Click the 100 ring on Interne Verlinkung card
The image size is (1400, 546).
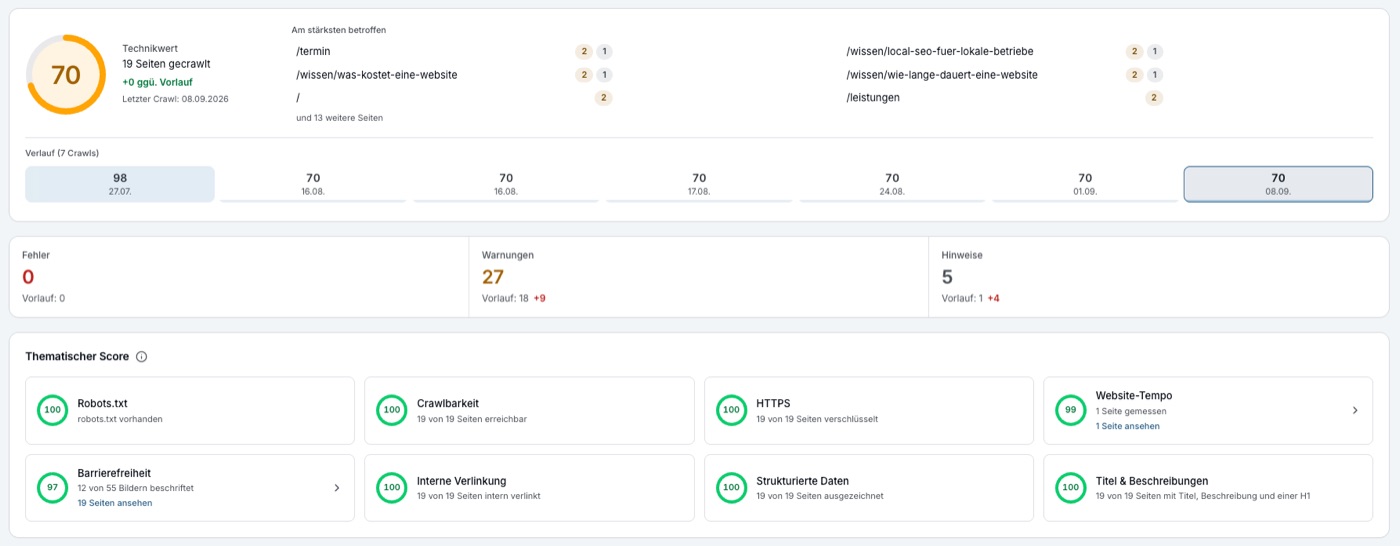point(392,488)
